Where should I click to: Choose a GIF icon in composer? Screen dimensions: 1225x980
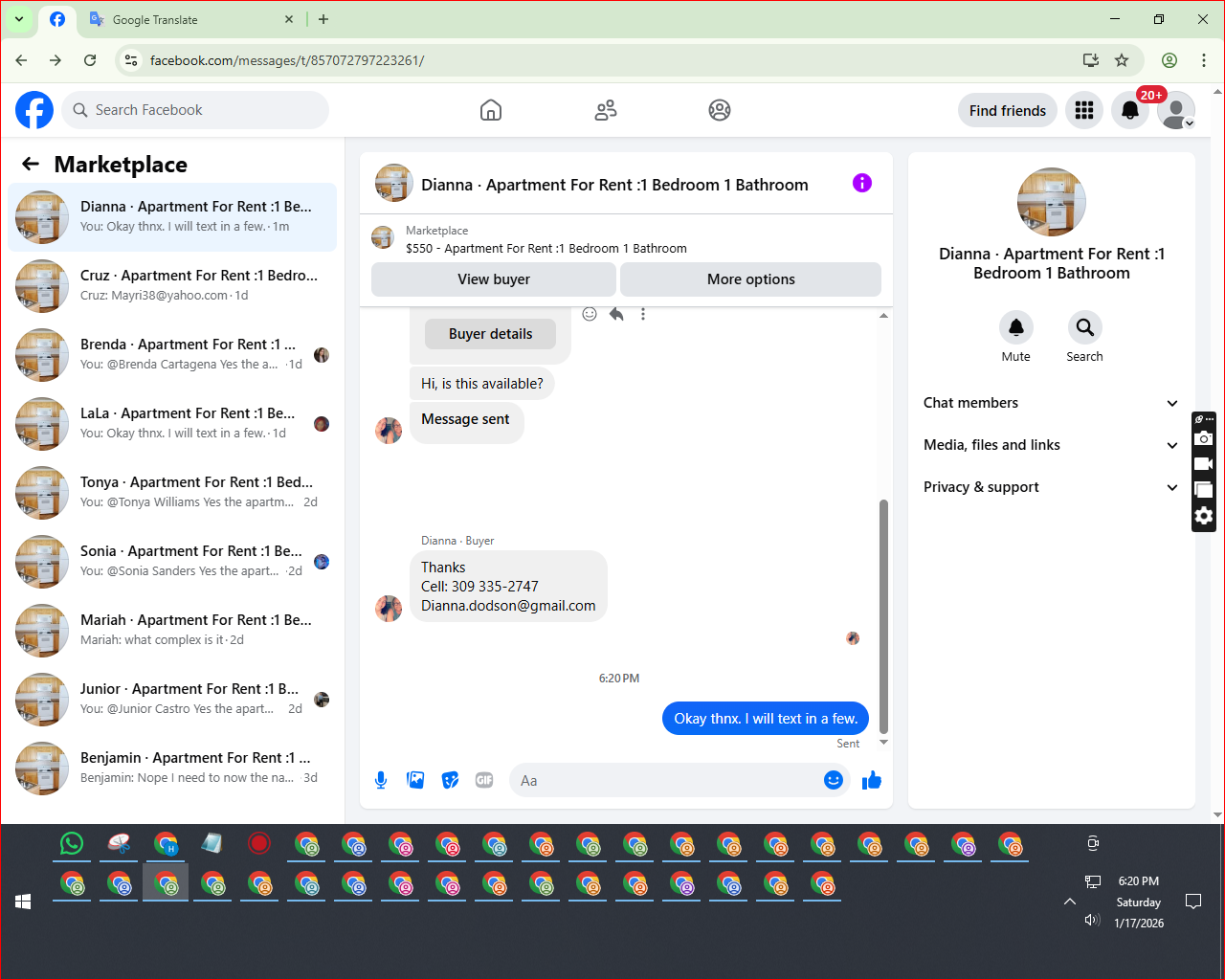484,780
